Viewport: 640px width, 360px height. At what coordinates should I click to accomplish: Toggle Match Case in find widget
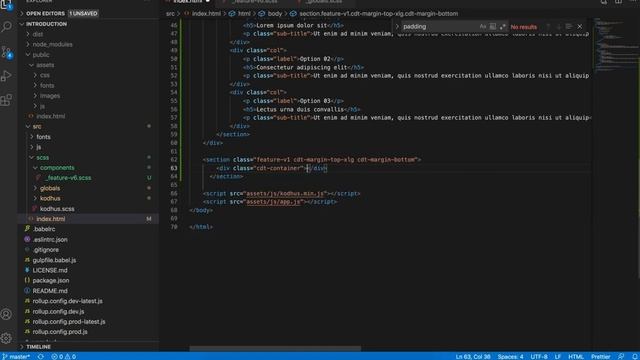click(483, 27)
